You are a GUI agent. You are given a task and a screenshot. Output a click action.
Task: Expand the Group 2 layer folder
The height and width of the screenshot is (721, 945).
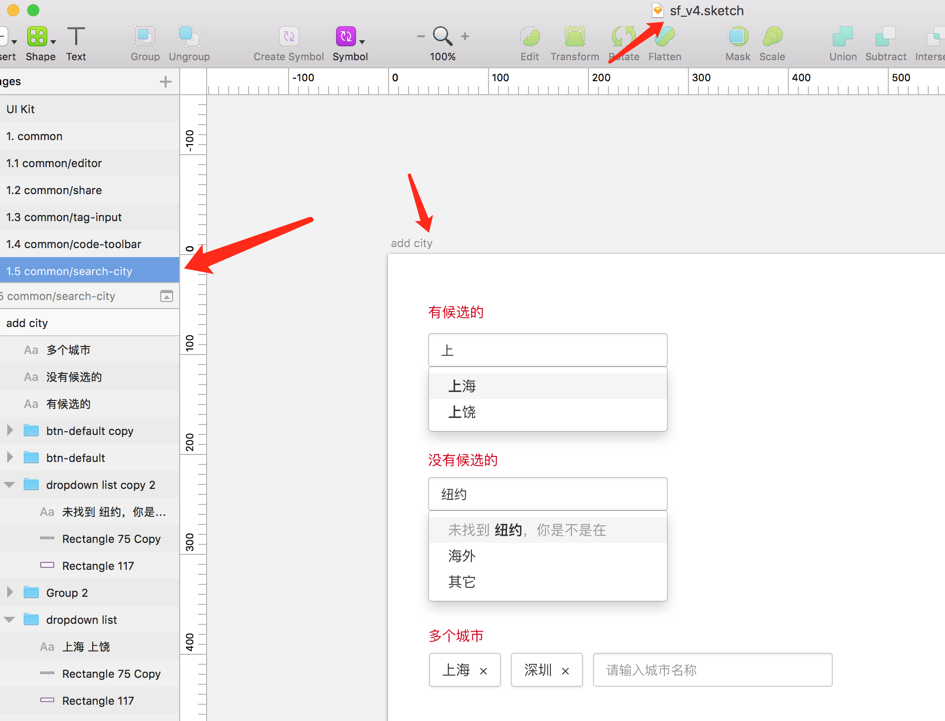[x=10, y=593]
